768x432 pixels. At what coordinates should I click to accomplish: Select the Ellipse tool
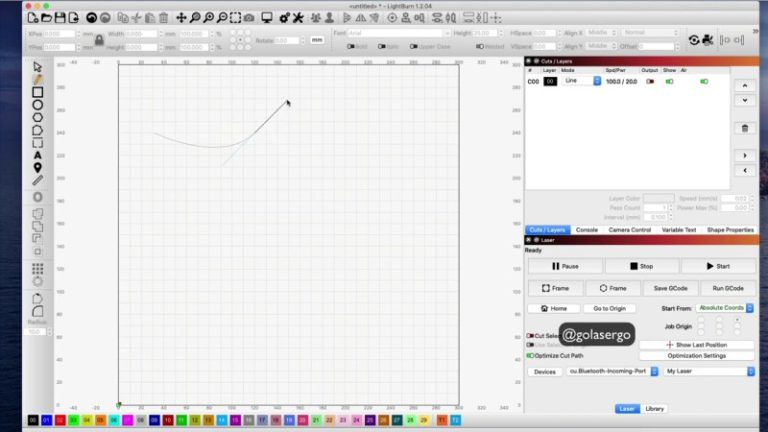(x=38, y=105)
